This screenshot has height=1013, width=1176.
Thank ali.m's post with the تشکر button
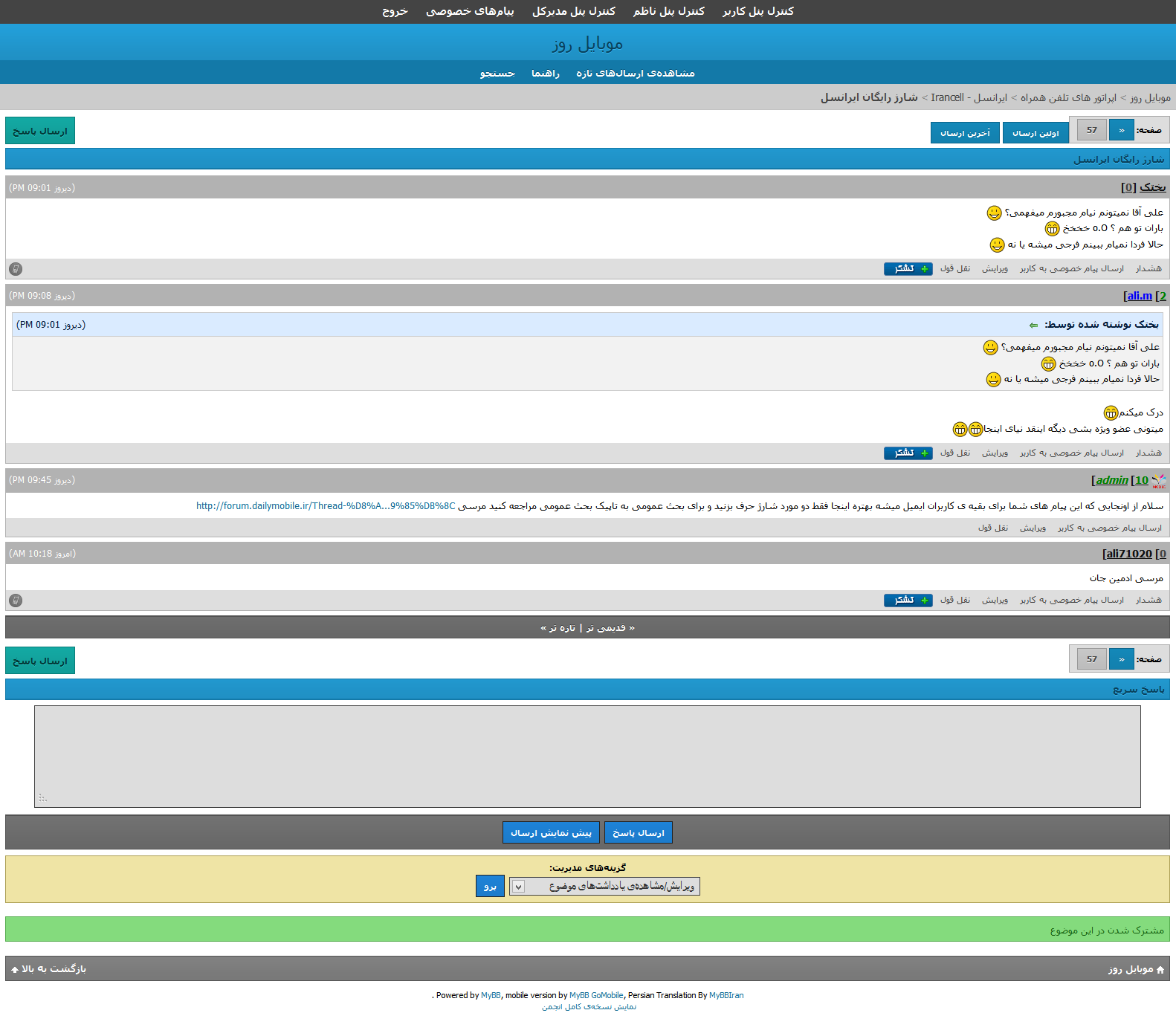click(908, 453)
